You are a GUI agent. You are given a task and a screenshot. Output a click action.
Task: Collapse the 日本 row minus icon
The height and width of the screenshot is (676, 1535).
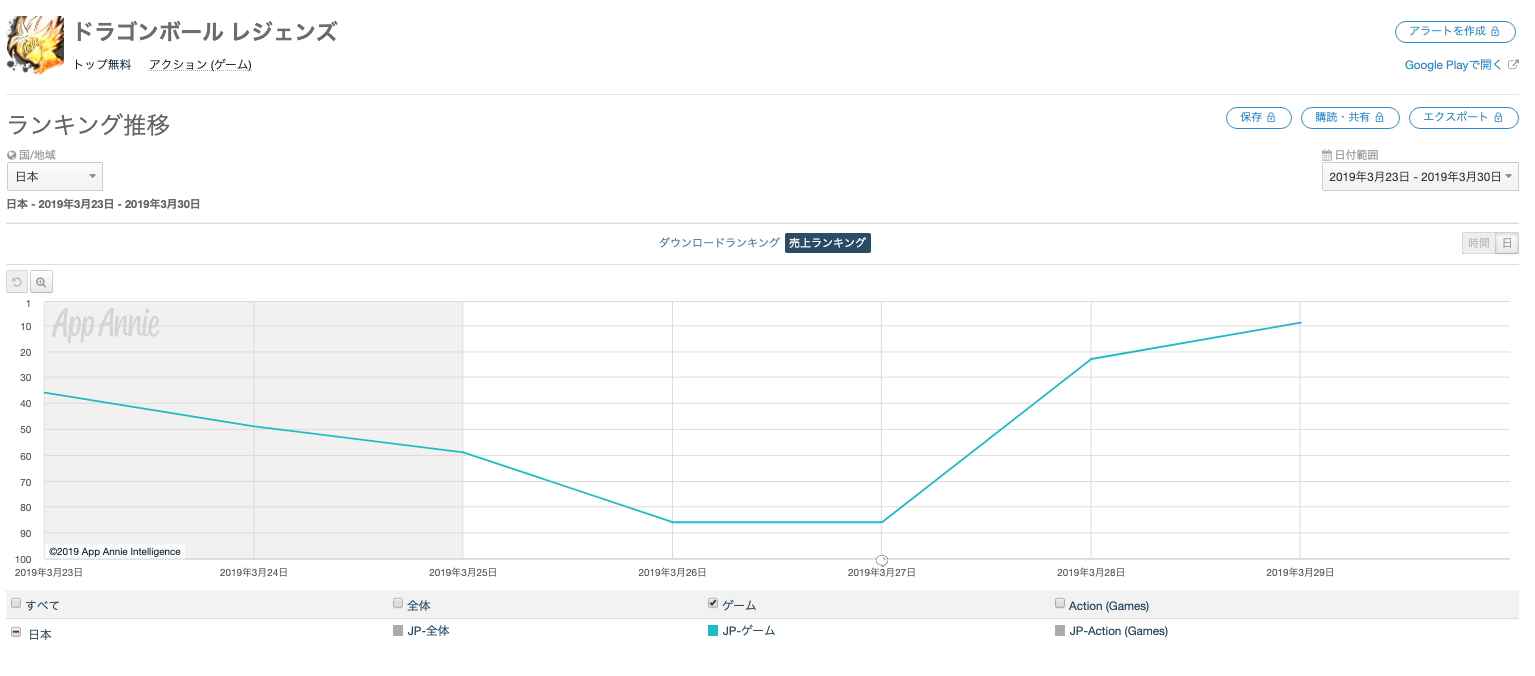(15, 633)
